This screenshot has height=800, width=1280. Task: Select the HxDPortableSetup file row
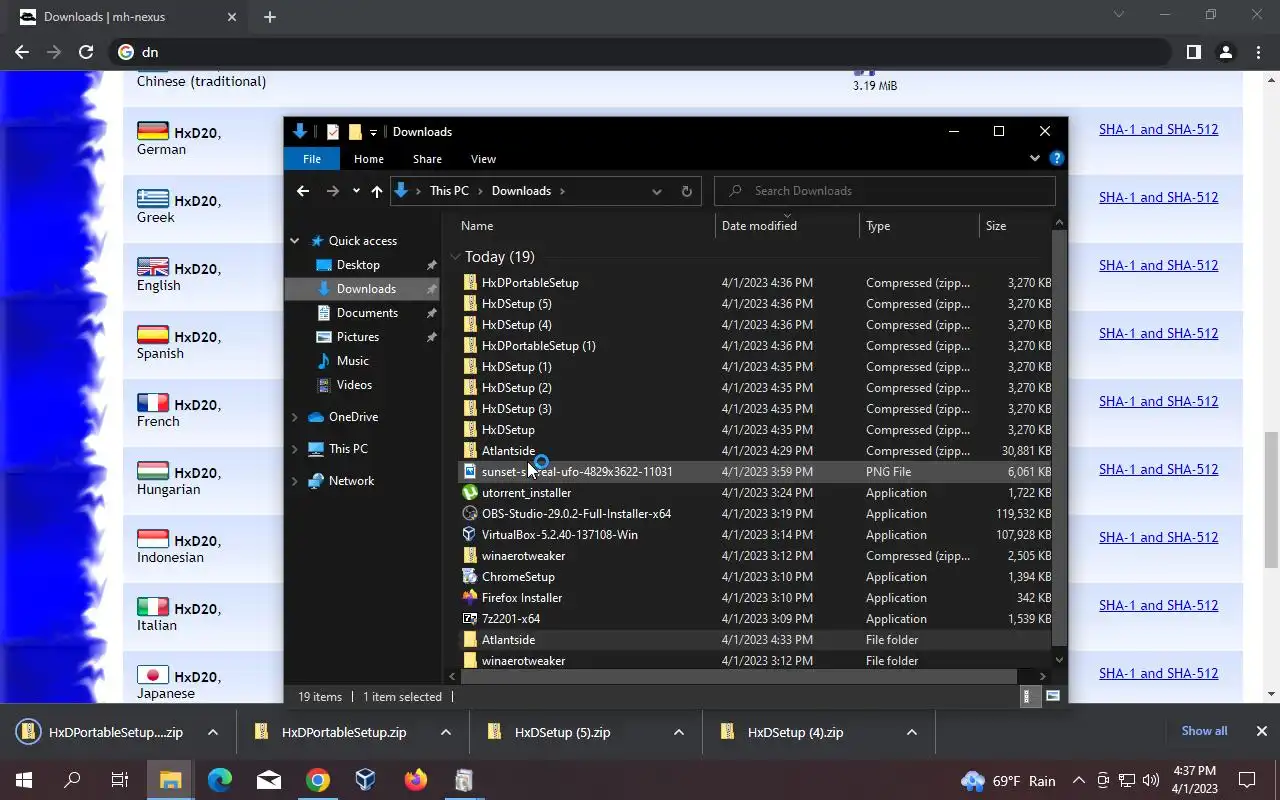(756, 283)
